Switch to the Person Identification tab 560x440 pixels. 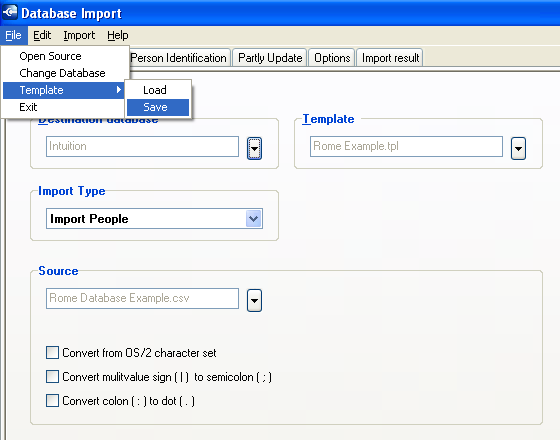click(179, 58)
